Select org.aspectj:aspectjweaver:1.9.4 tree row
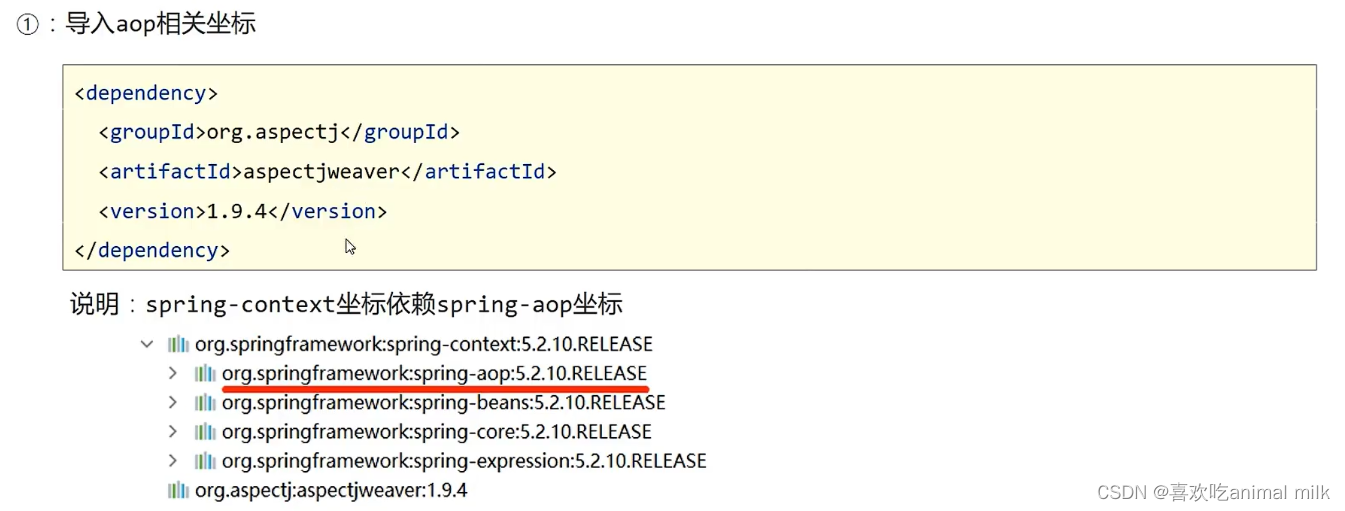This screenshot has height=511, width=1345. pos(331,490)
